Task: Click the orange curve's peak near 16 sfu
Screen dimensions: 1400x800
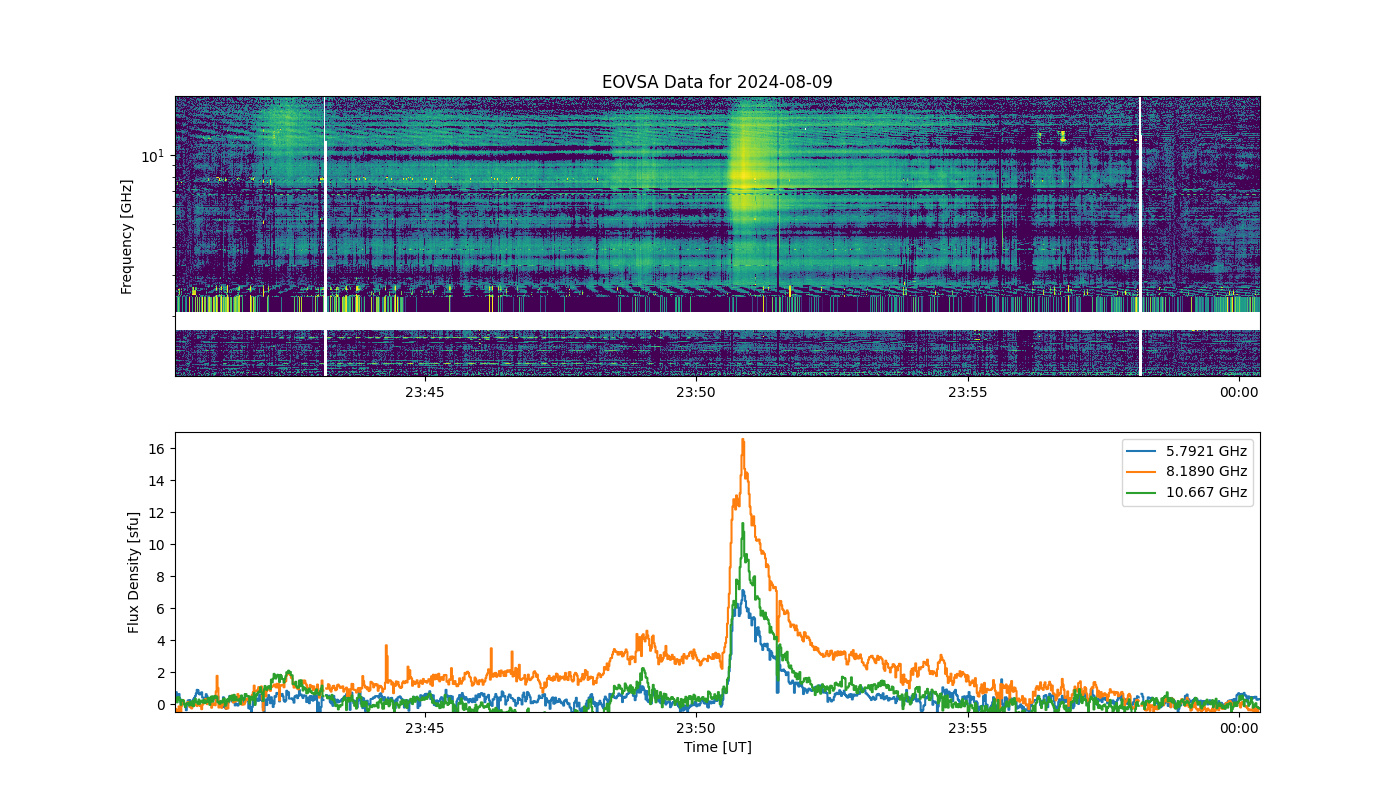Action: point(742,440)
